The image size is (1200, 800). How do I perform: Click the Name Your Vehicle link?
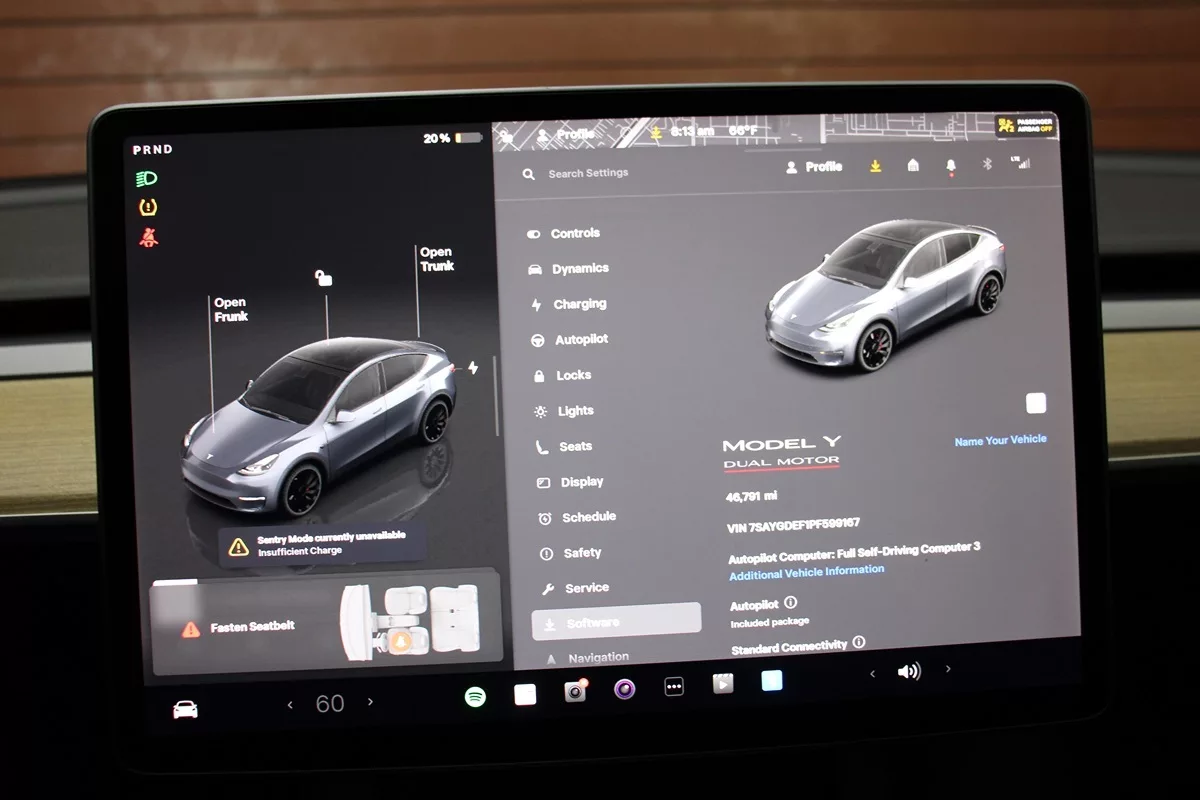(1000, 439)
